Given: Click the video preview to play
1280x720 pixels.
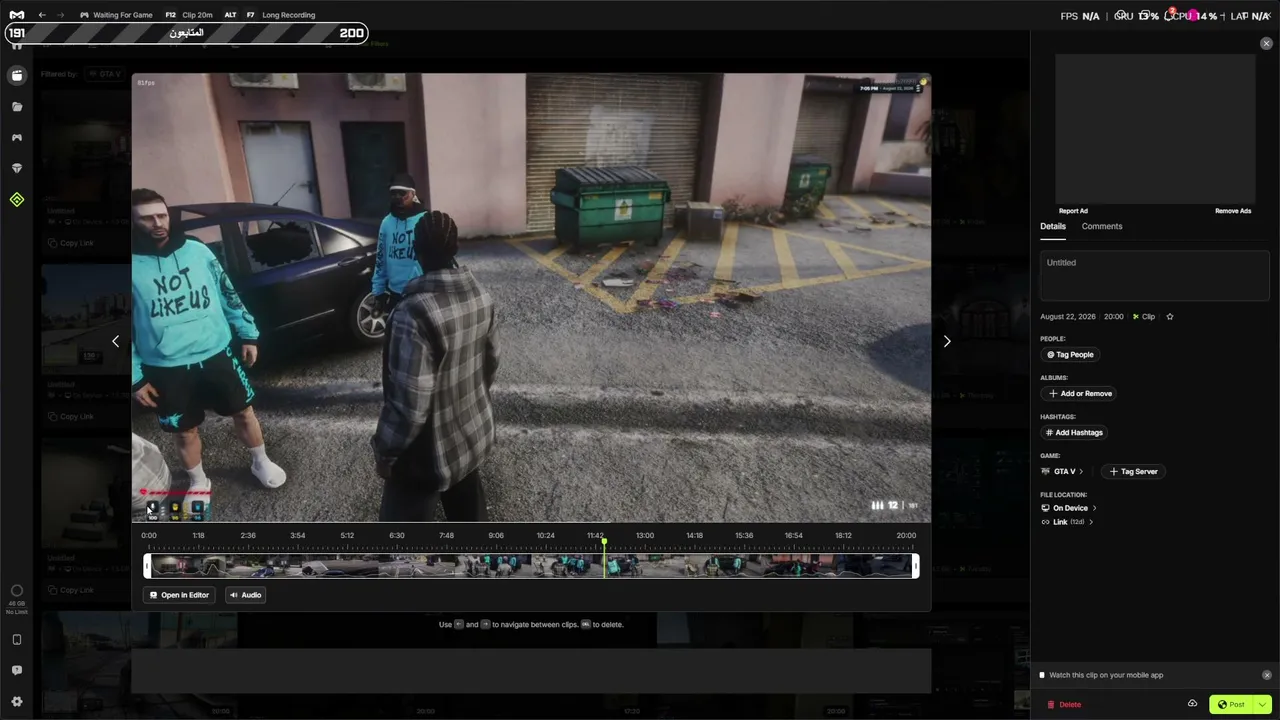Looking at the screenshot, I should pos(531,298).
